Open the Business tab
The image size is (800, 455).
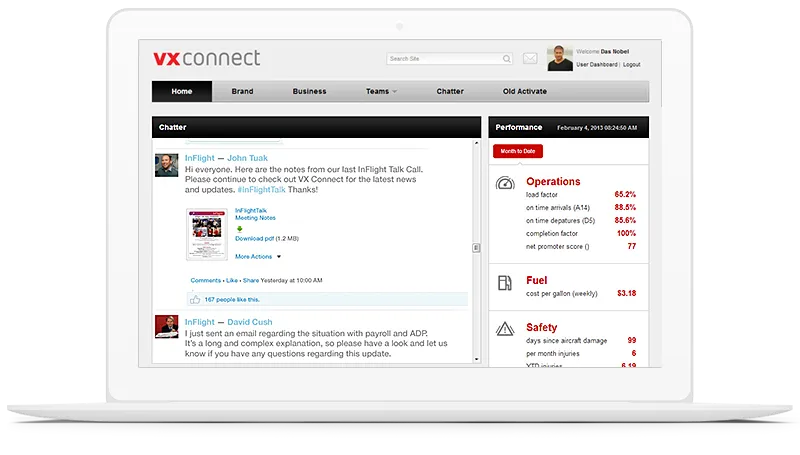[x=309, y=91]
